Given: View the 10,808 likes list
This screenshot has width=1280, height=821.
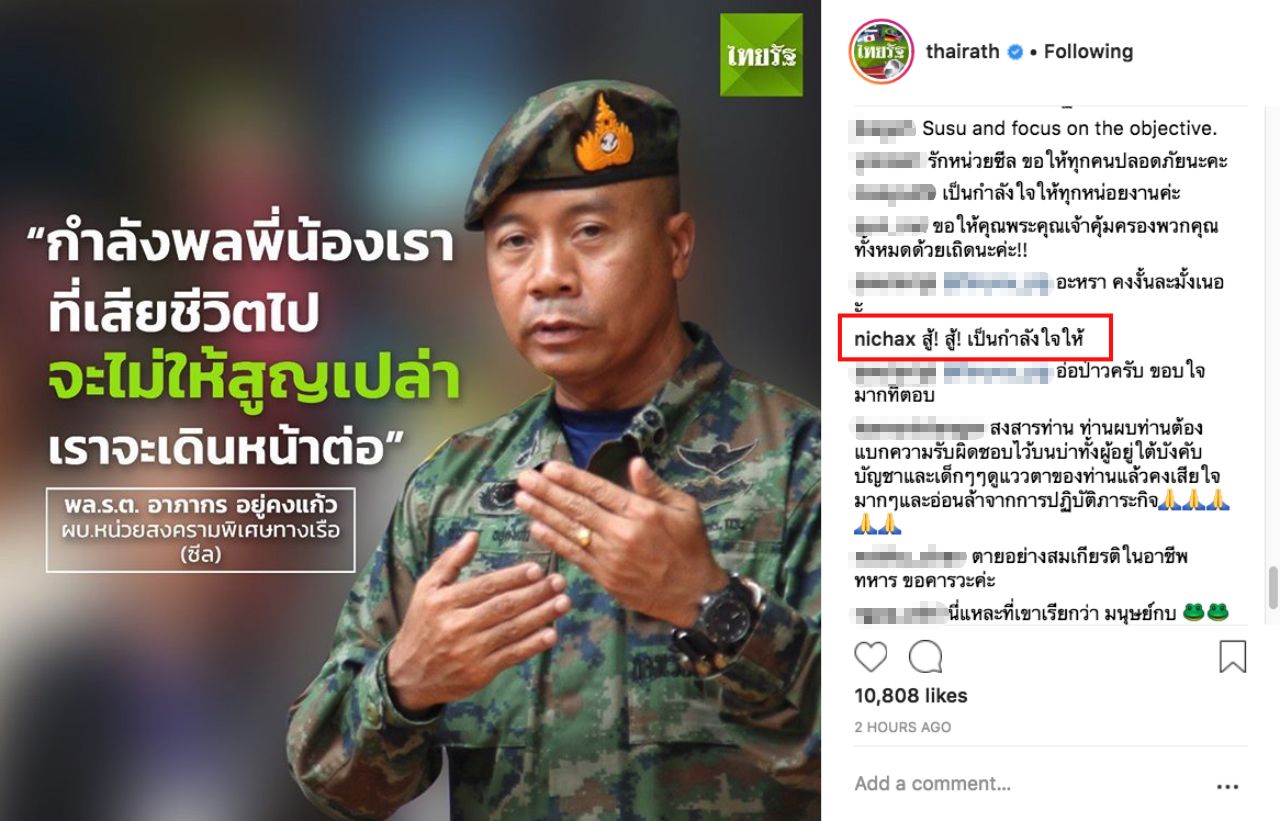Looking at the screenshot, I should pyautogui.click(x=911, y=696).
